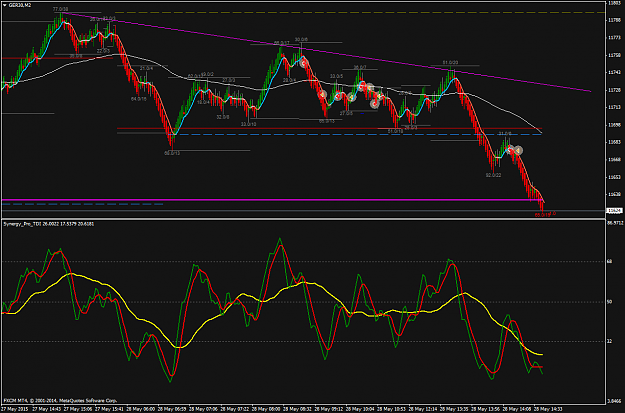Click the 68 level on TDI scale

click(609, 262)
